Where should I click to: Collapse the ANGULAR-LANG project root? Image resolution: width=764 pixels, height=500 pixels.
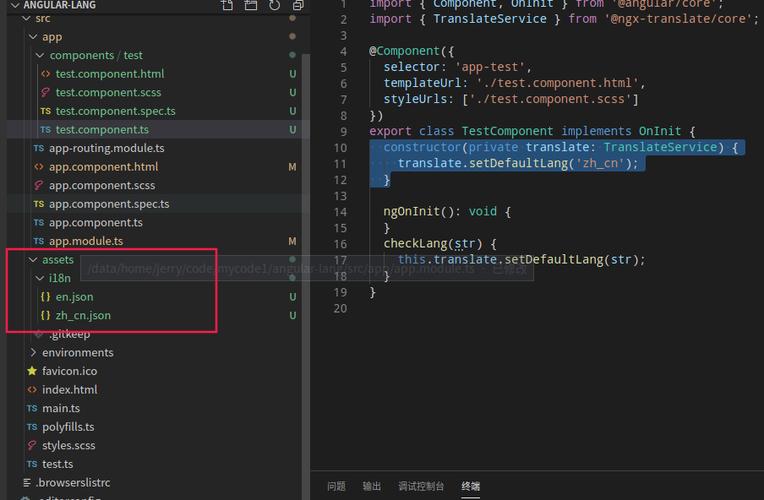(15, 5)
